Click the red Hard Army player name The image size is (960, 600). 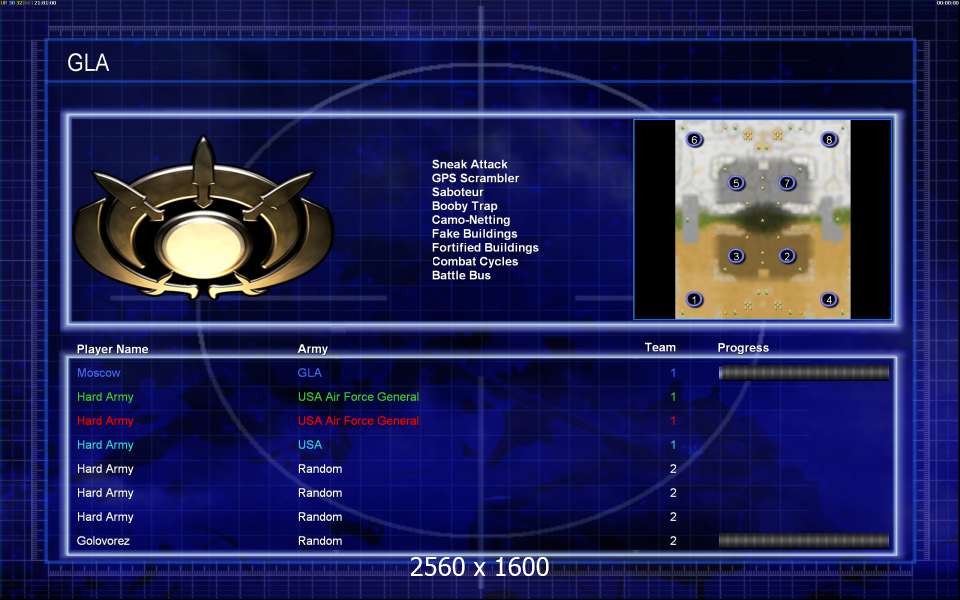[x=105, y=421]
